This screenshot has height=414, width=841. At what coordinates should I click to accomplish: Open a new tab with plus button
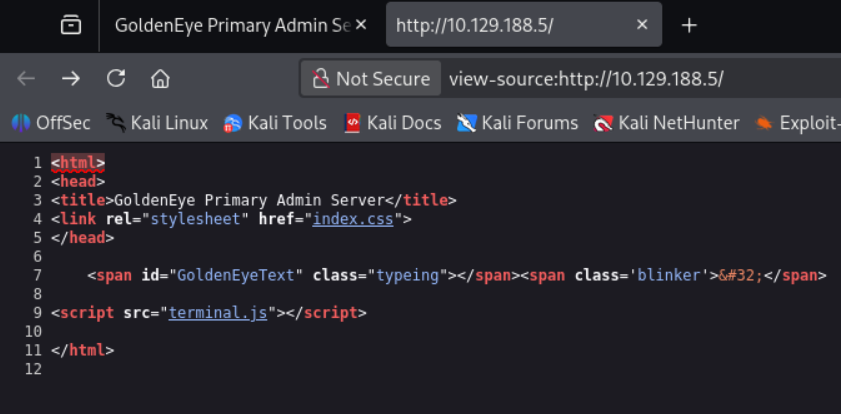coord(689,25)
